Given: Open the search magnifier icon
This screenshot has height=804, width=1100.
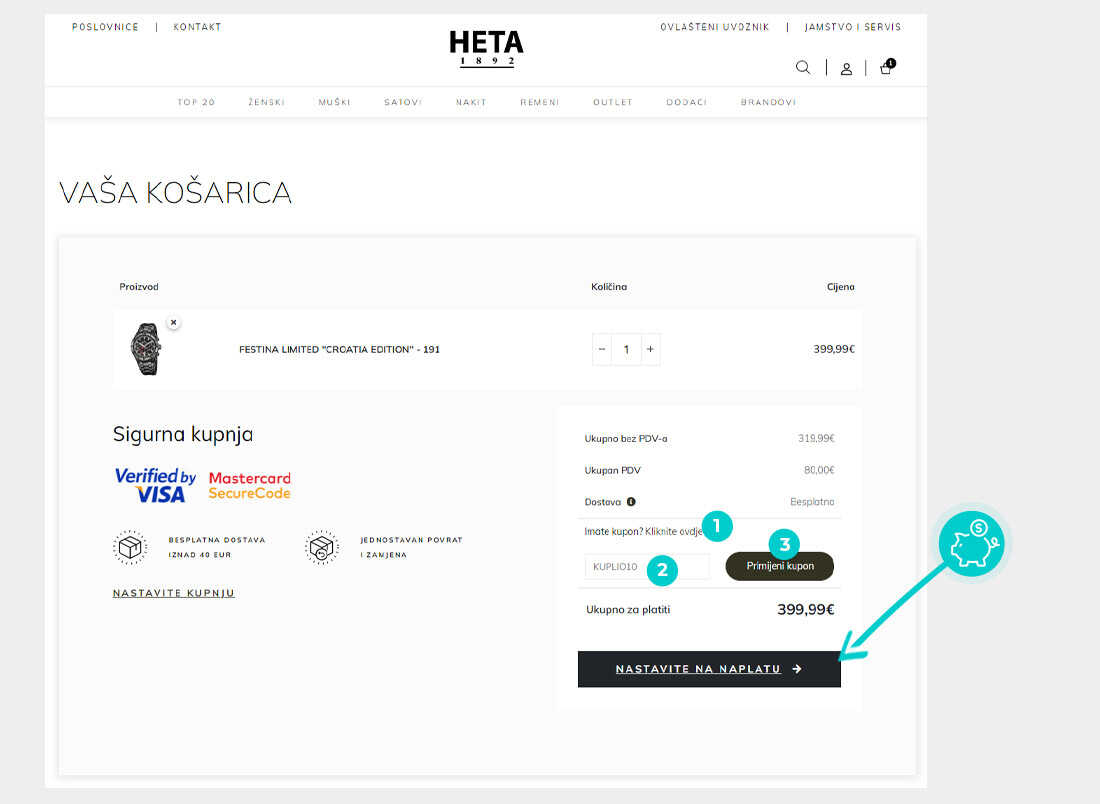Looking at the screenshot, I should click(x=803, y=67).
